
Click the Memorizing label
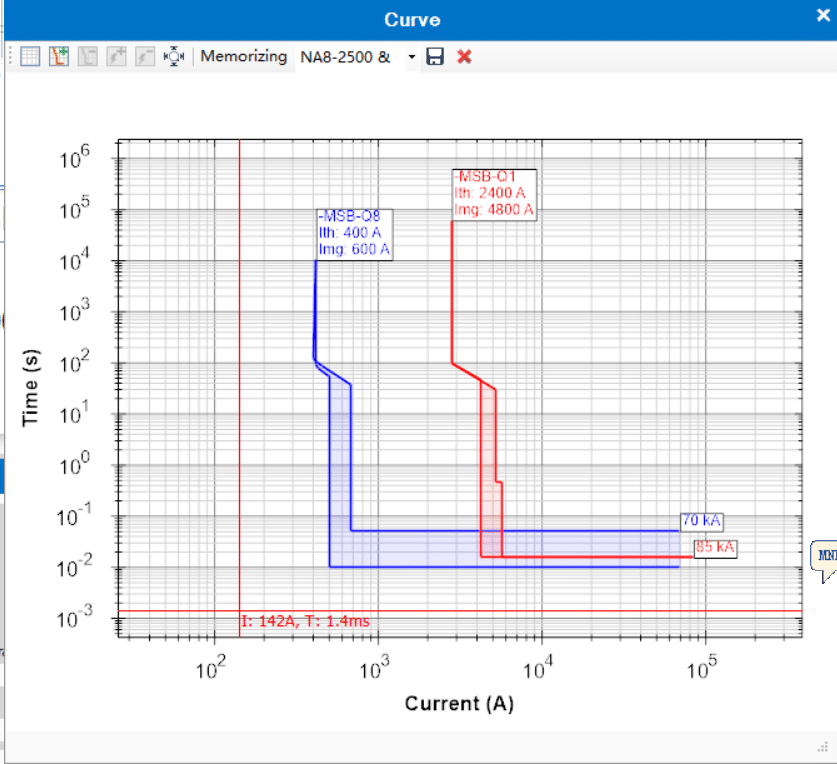pos(243,56)
